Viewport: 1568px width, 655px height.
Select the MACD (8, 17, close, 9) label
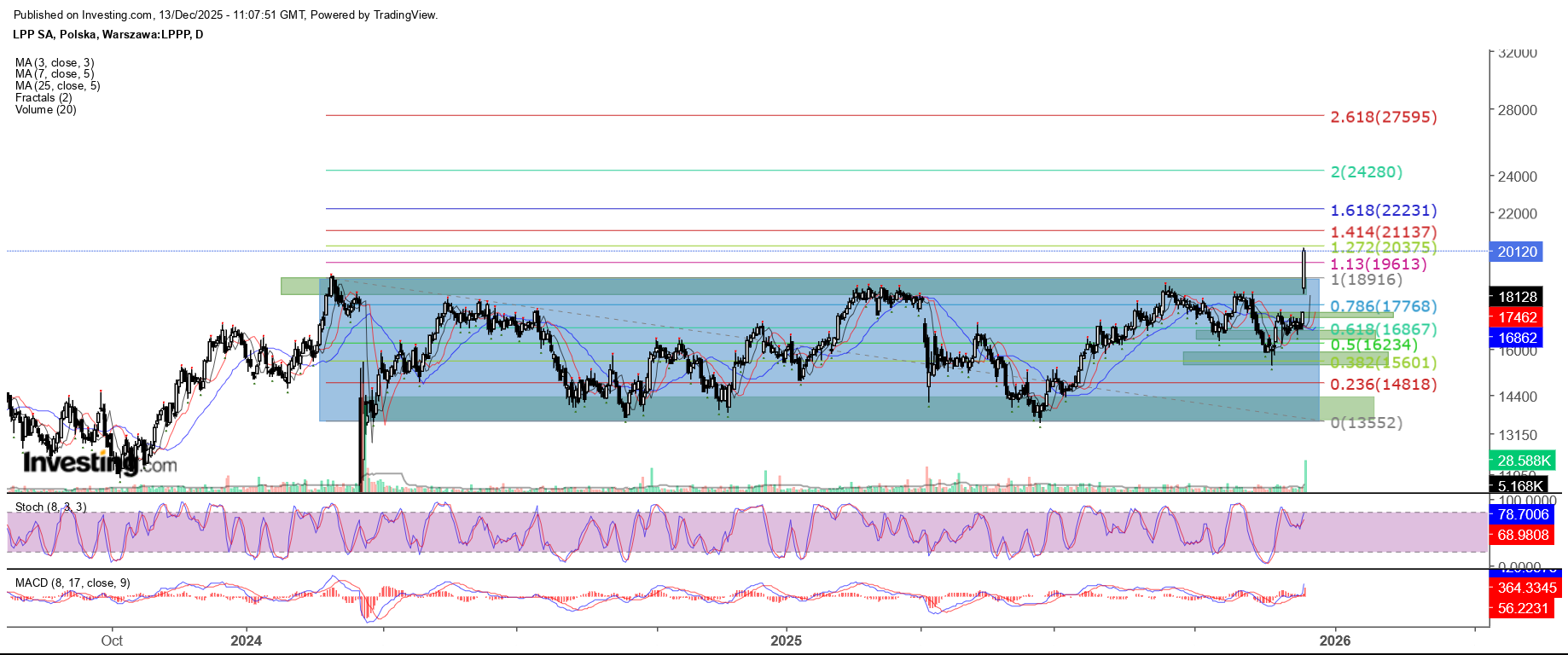73,583
